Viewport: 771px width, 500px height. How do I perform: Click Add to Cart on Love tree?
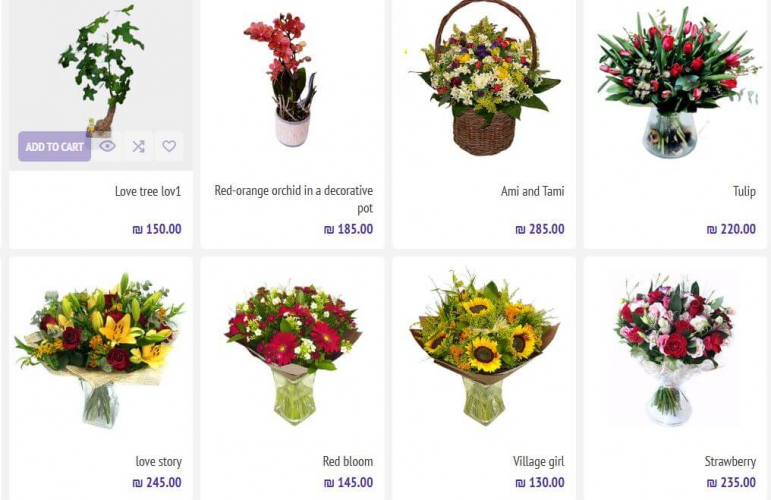click(x=55, y=147)
